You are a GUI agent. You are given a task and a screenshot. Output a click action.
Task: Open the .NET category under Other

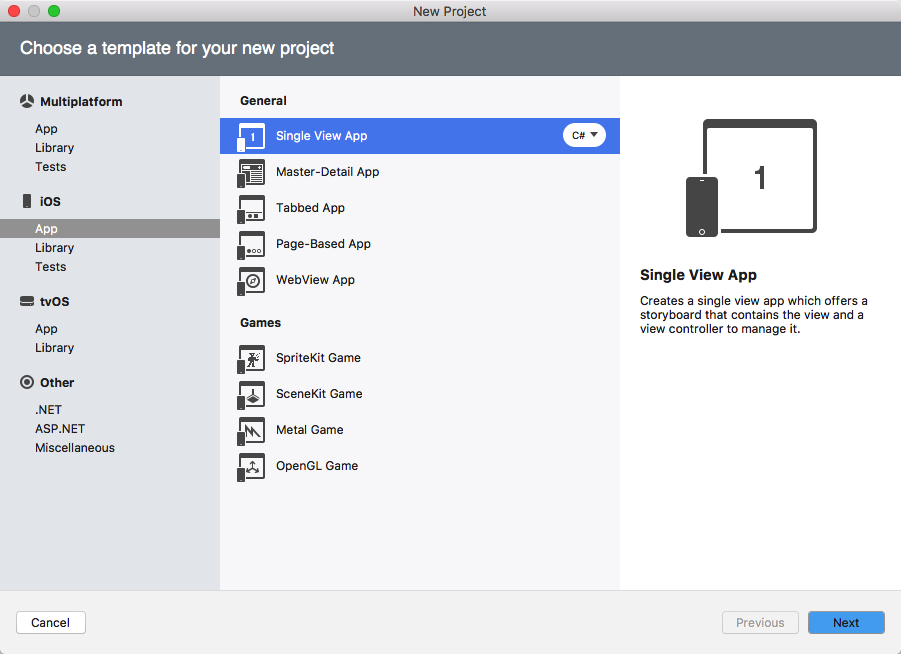point(49,410)
